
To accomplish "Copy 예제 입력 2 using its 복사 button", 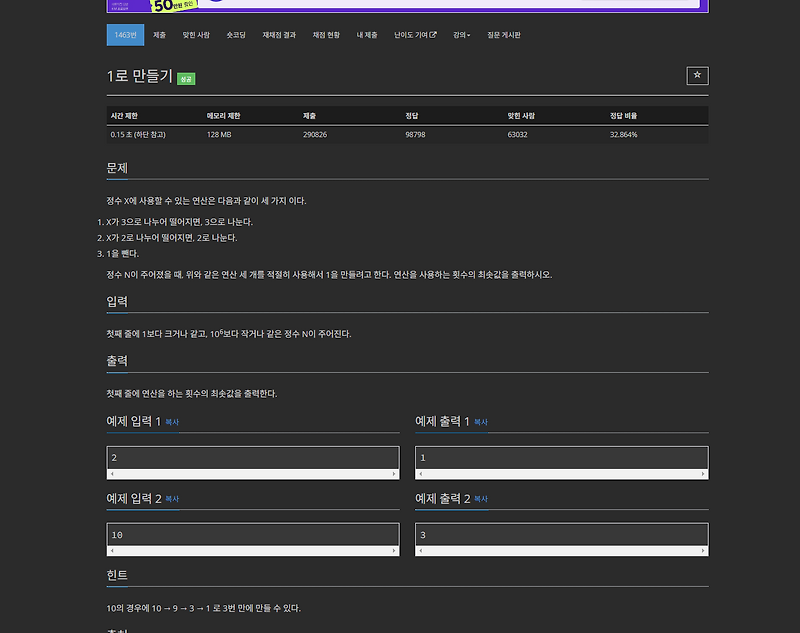I will tap(172, 498).
